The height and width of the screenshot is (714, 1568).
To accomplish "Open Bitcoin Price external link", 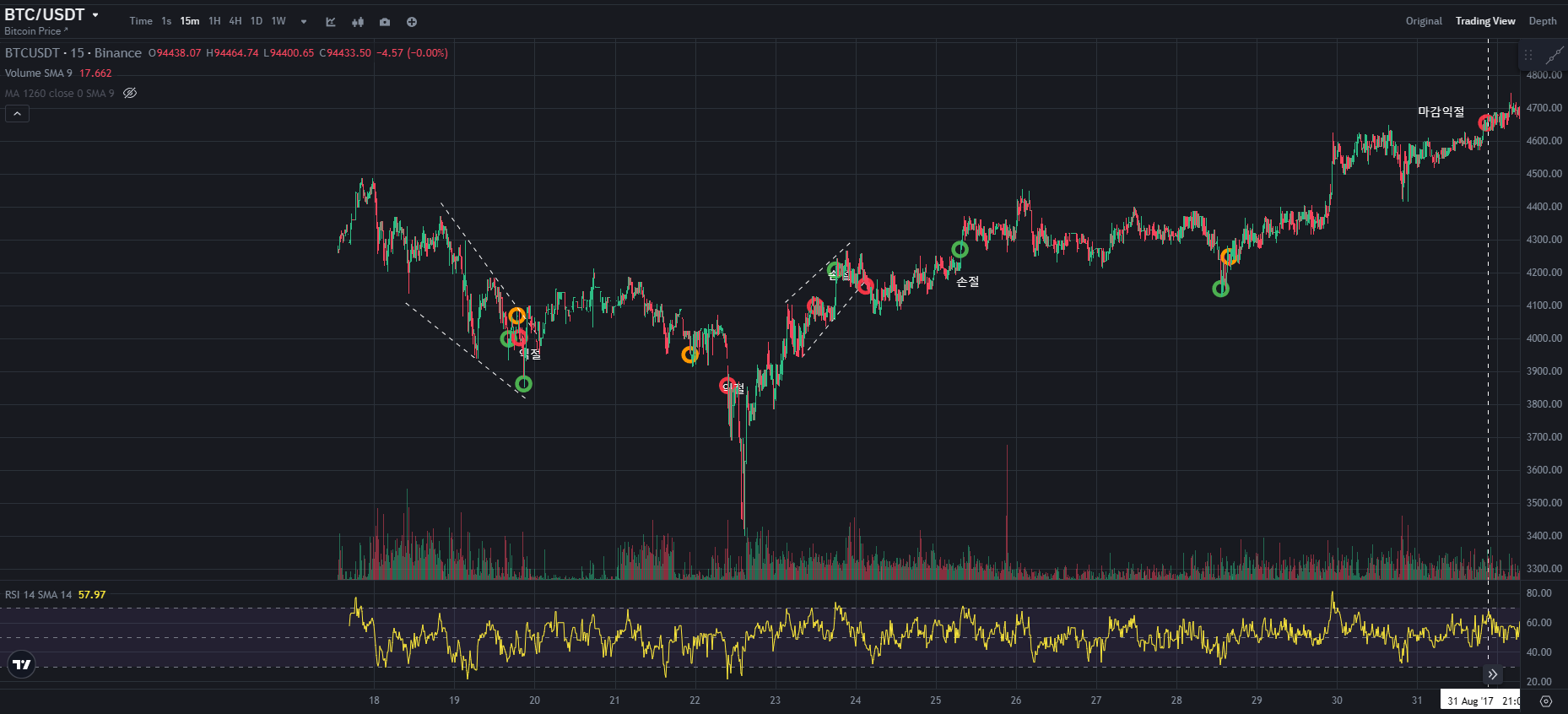I will coord(36,31).
